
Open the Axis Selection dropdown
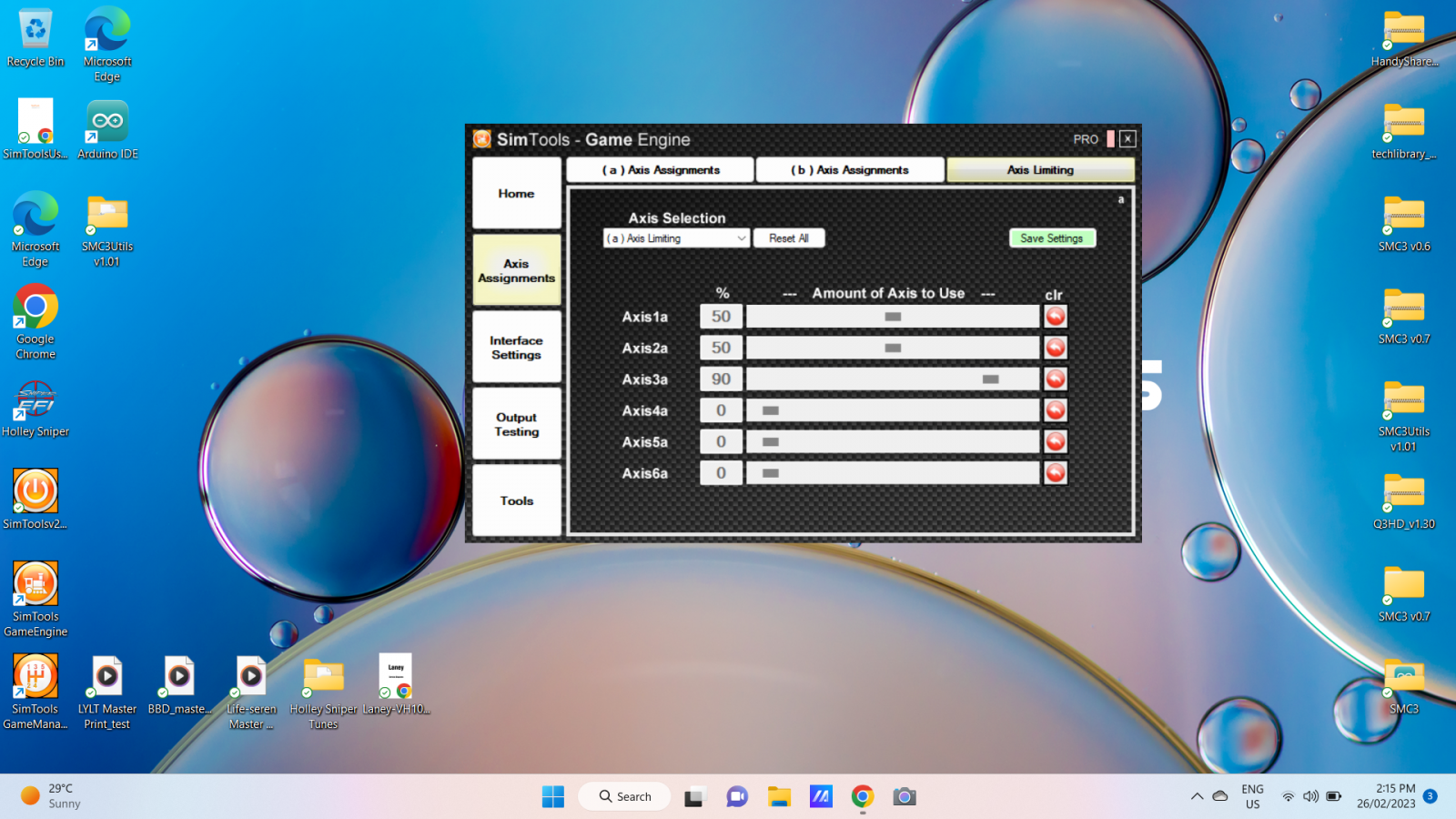(x=676, y=238)
